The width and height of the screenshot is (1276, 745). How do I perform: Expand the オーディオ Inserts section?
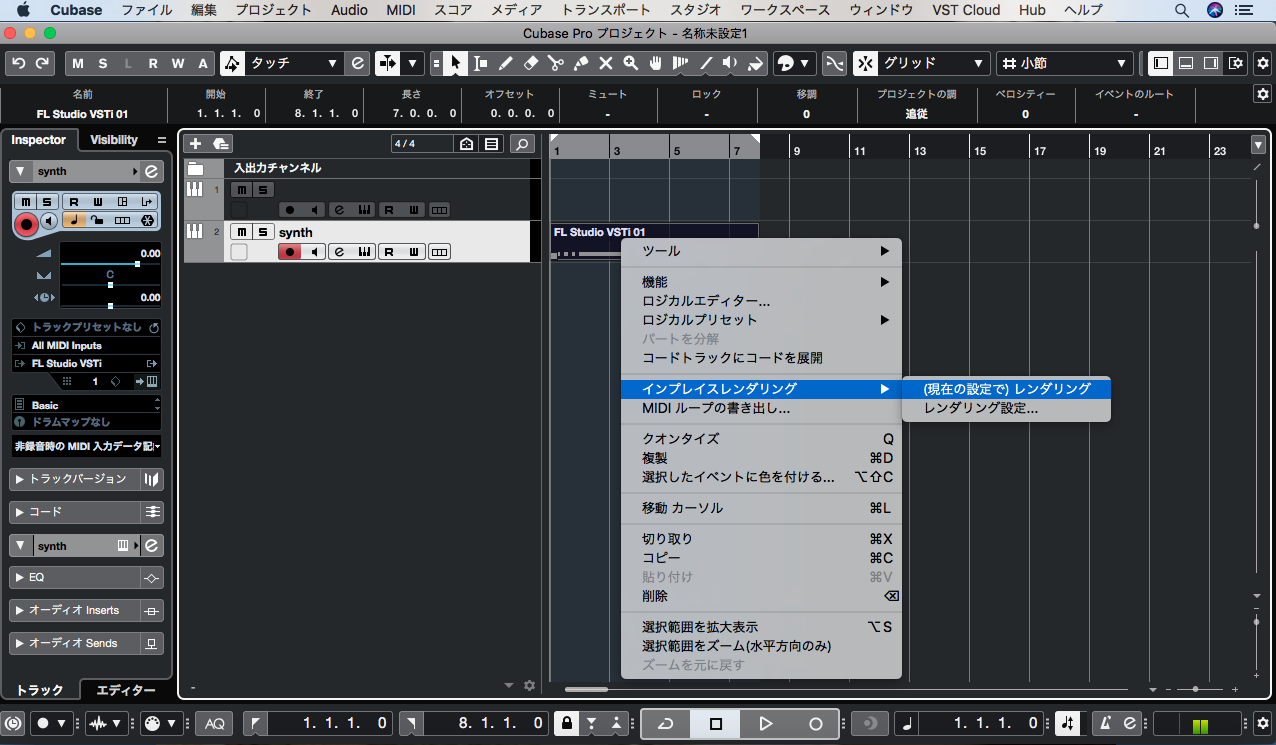20,611
